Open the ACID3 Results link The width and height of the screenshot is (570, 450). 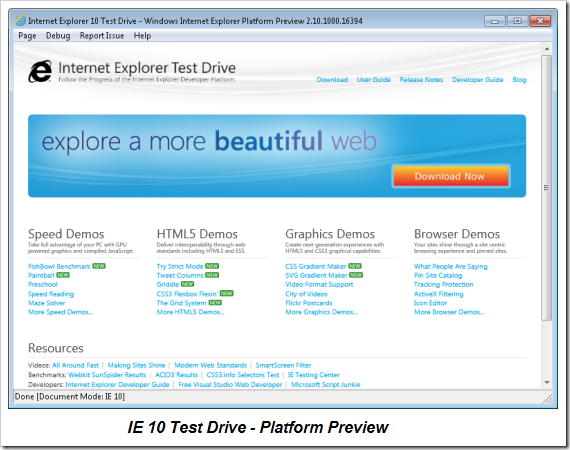click(x=176, y=375)
